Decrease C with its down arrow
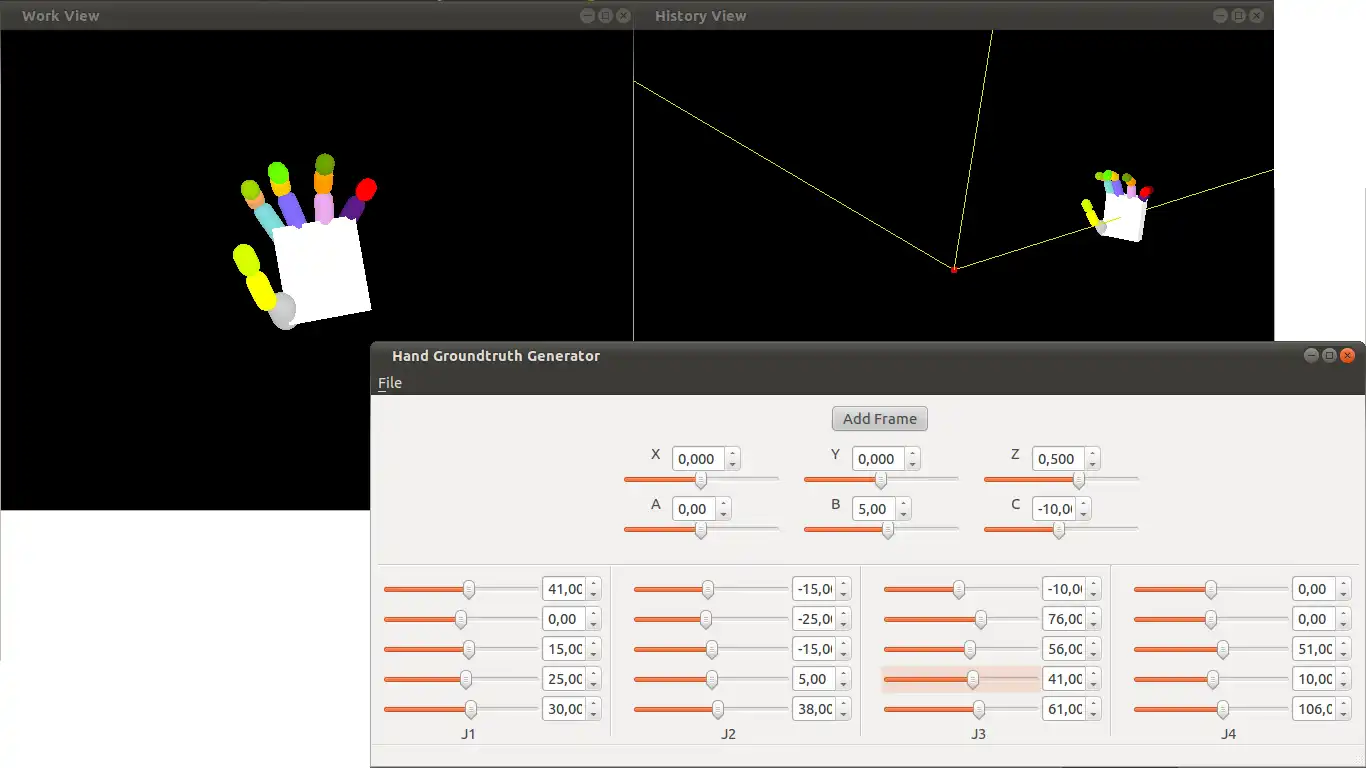Image resolution: width=1366 pixels, height=768 pixels. (1084, 515)
